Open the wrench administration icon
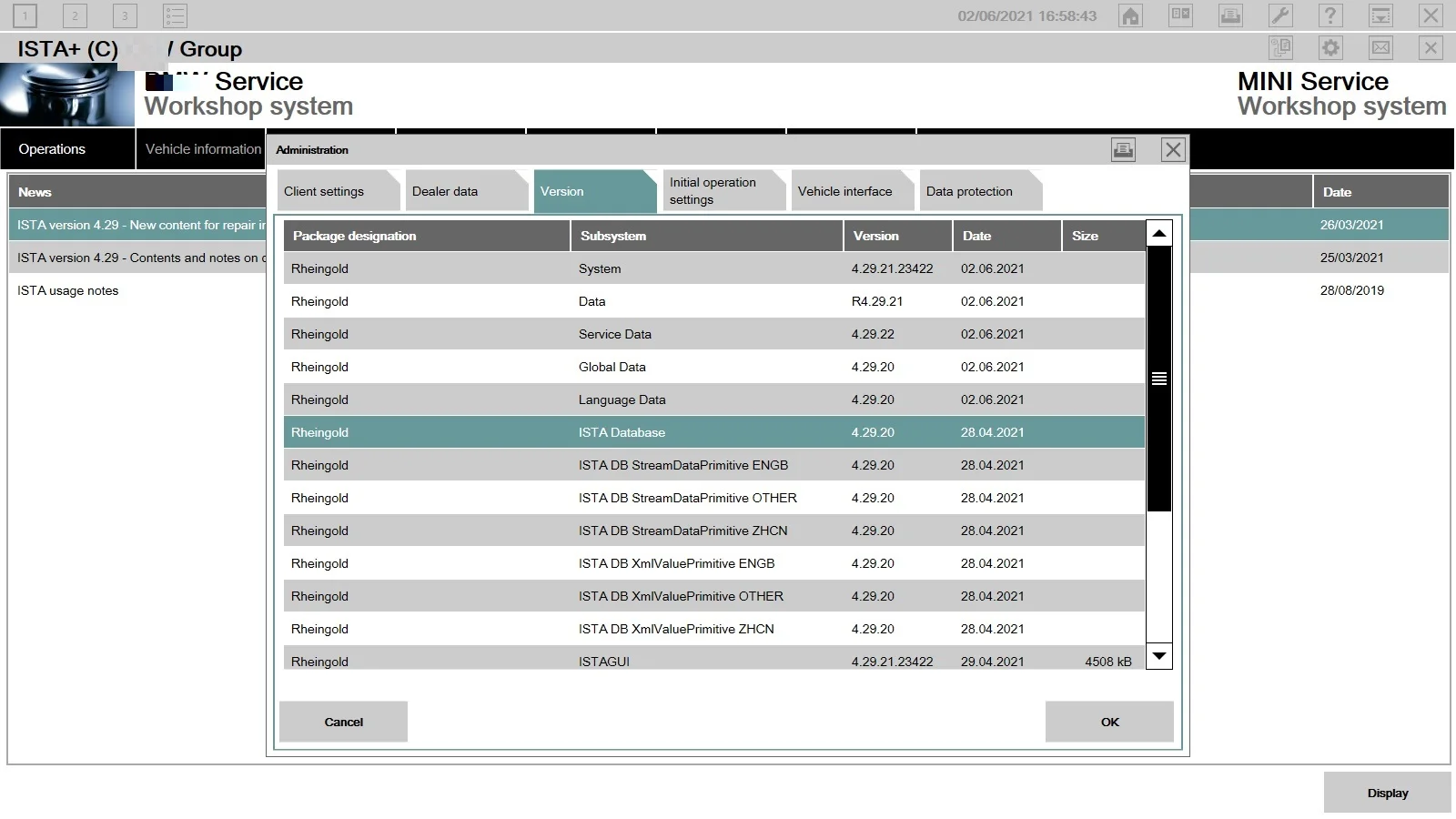Image resolution: width=1456 pixels, height=819 pixels. click(x=1280, y=15)
